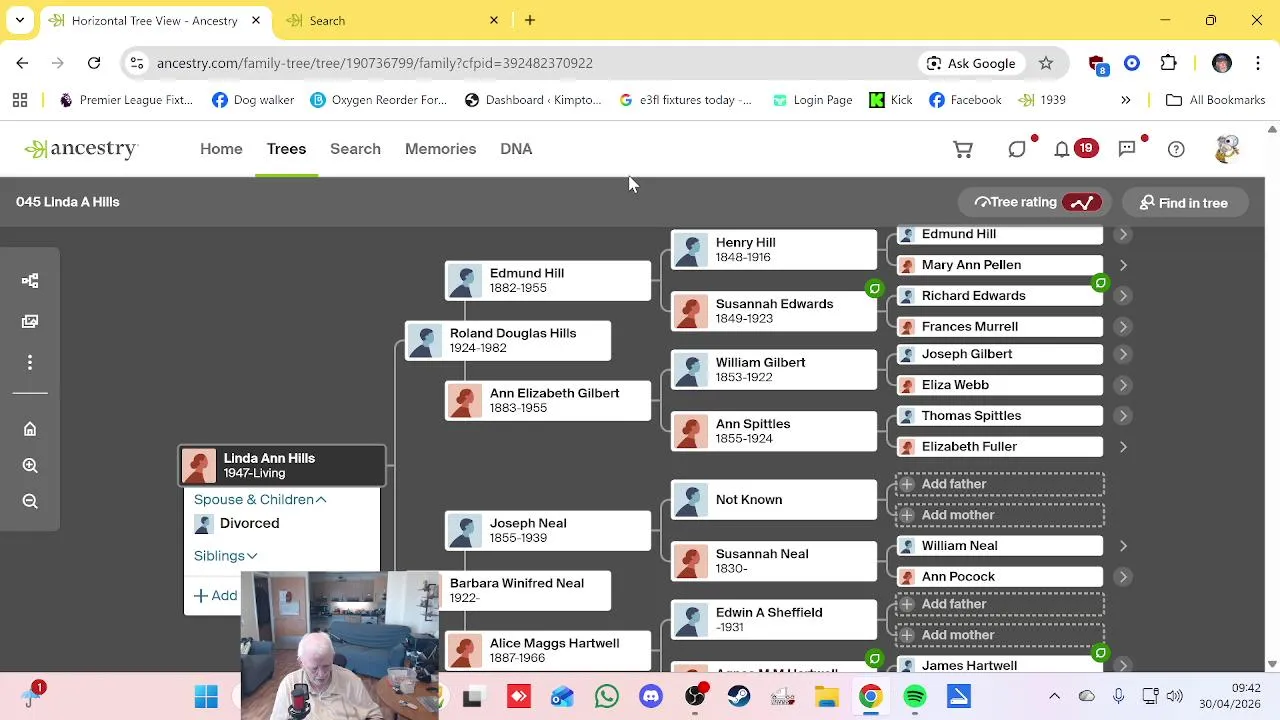Open the three-dot more options menu
Image resolution: width=1280 pixels, height=720 pixels.
(x=30, y=362)
